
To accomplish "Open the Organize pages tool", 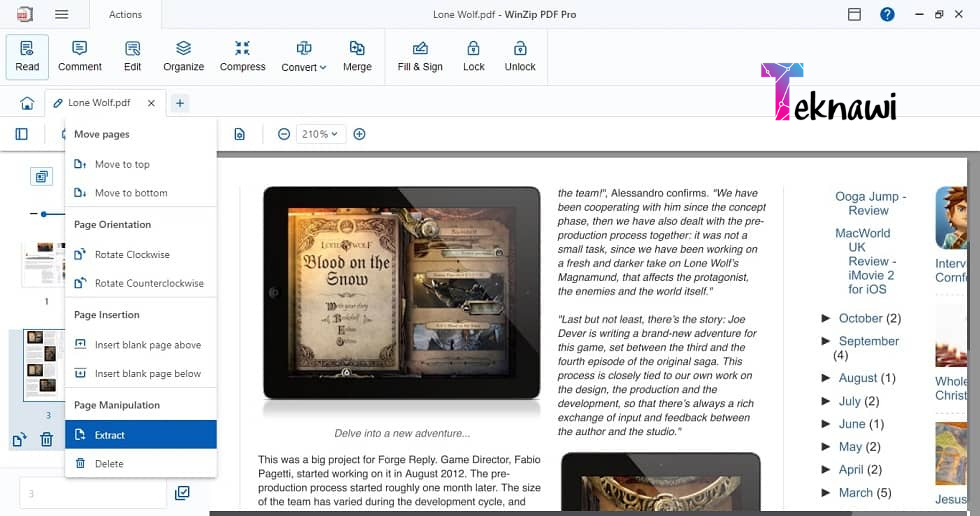I will pos(183,57).
